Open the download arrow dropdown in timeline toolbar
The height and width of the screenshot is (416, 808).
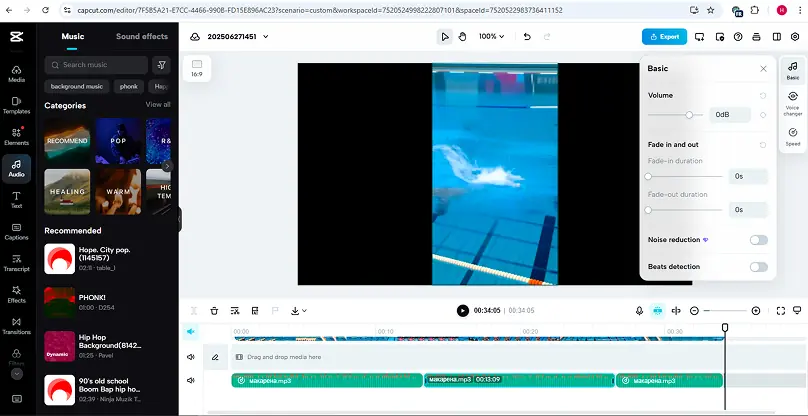point(299,310)
